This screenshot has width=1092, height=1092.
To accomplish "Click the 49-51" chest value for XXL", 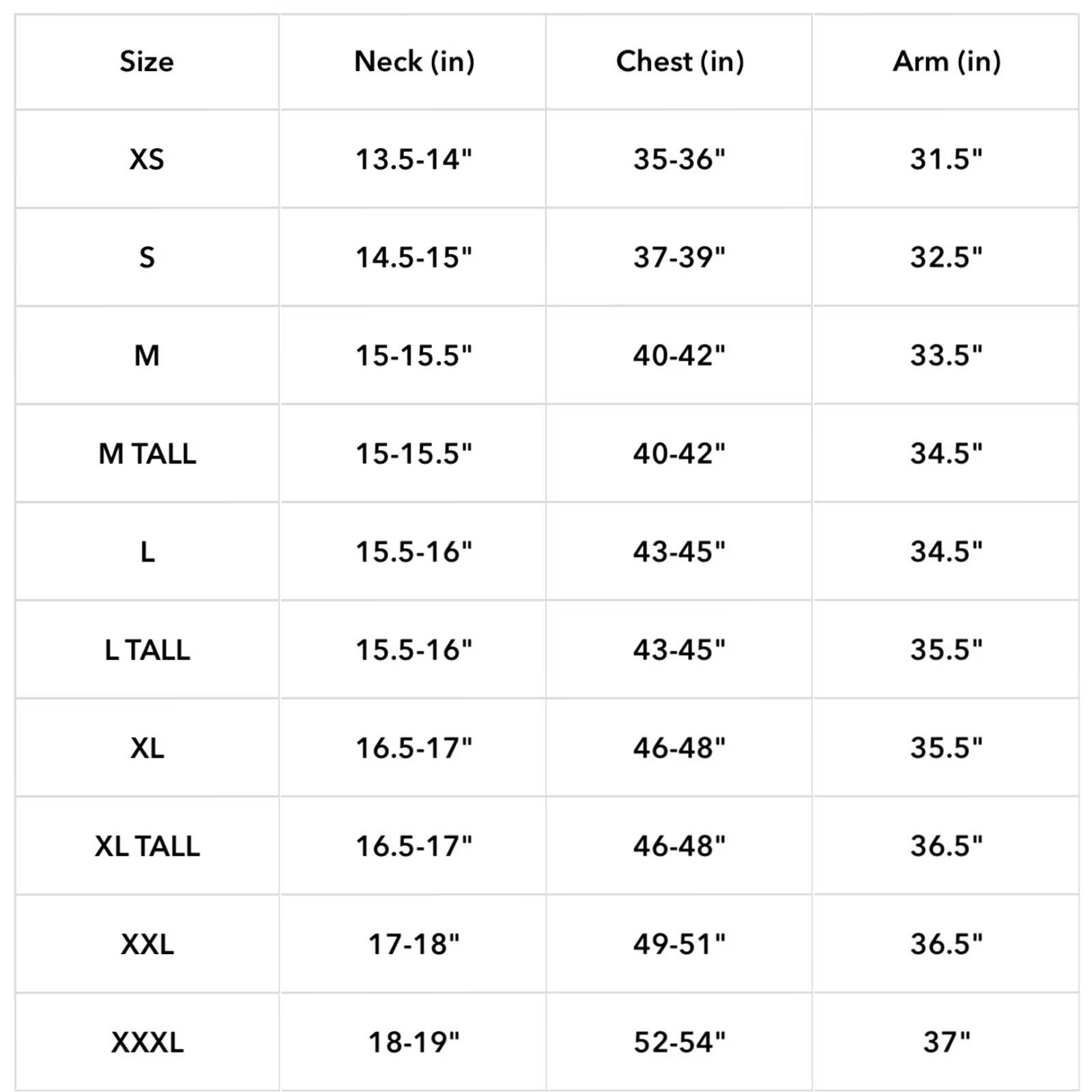I will coord(680,944).
